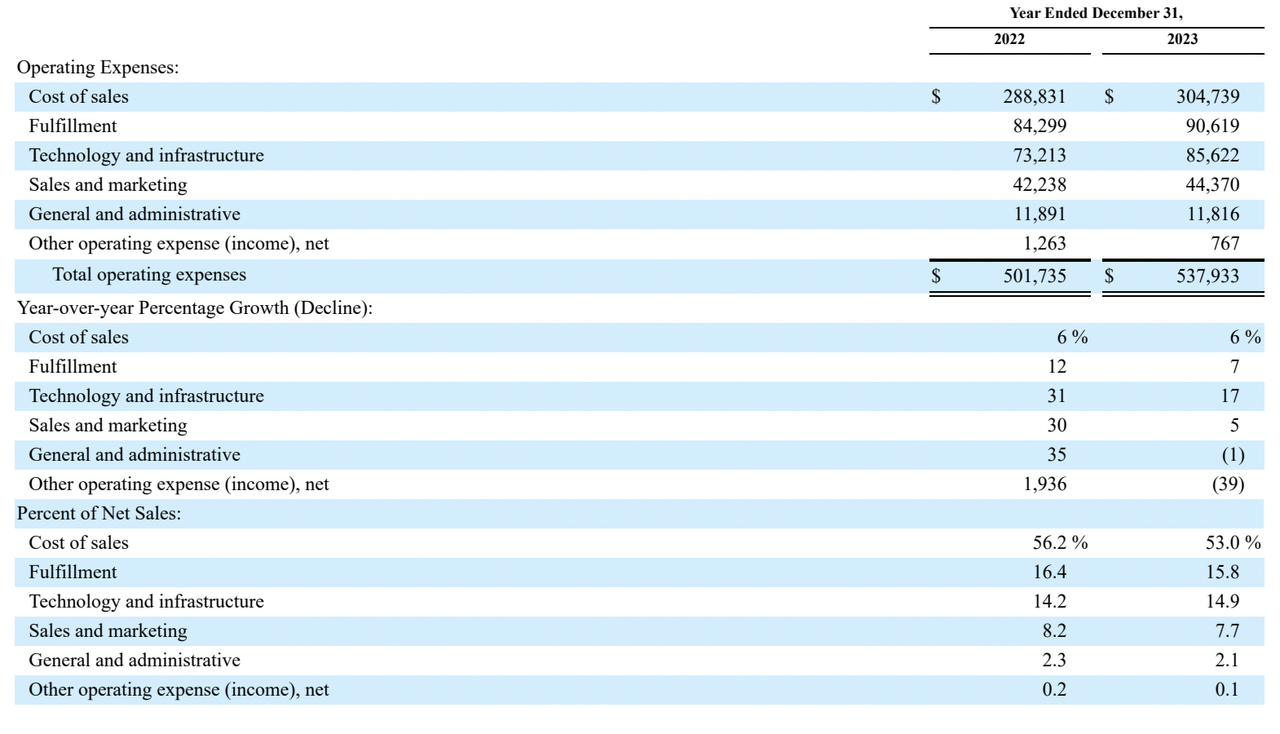Select Technology and infrastructure growth 31
1280x734 pixels.
click(x=1057, y=396)
